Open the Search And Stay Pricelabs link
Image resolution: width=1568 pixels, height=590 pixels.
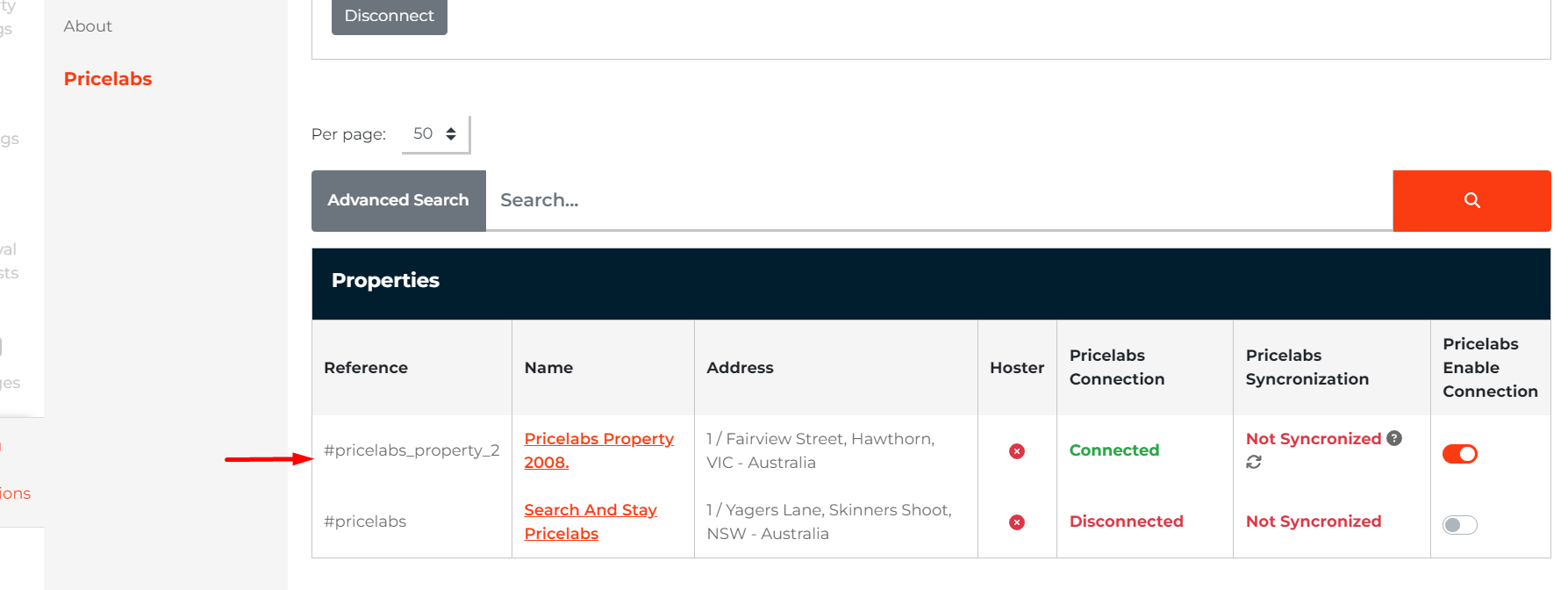point(591,522)
